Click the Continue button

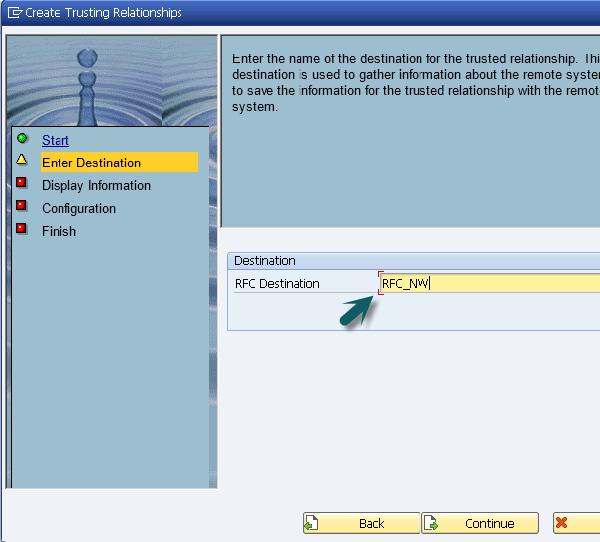point(480,523)
